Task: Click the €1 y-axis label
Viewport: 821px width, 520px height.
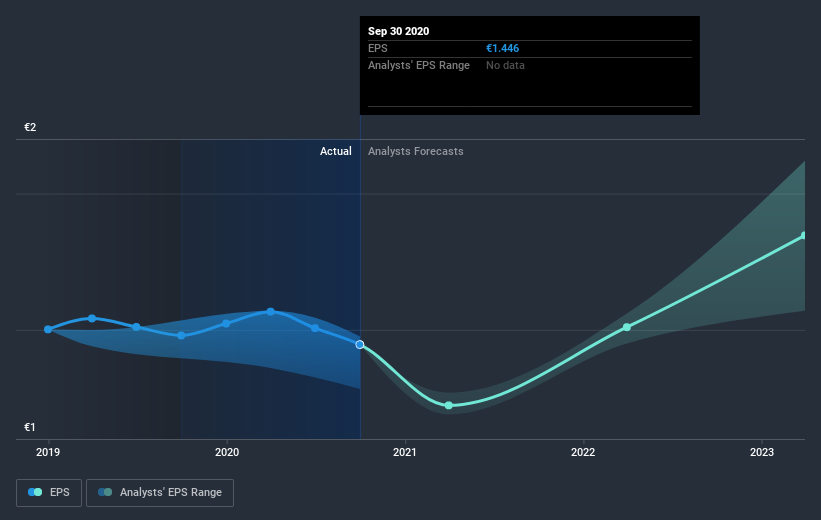Action: [x=30, y=427]
